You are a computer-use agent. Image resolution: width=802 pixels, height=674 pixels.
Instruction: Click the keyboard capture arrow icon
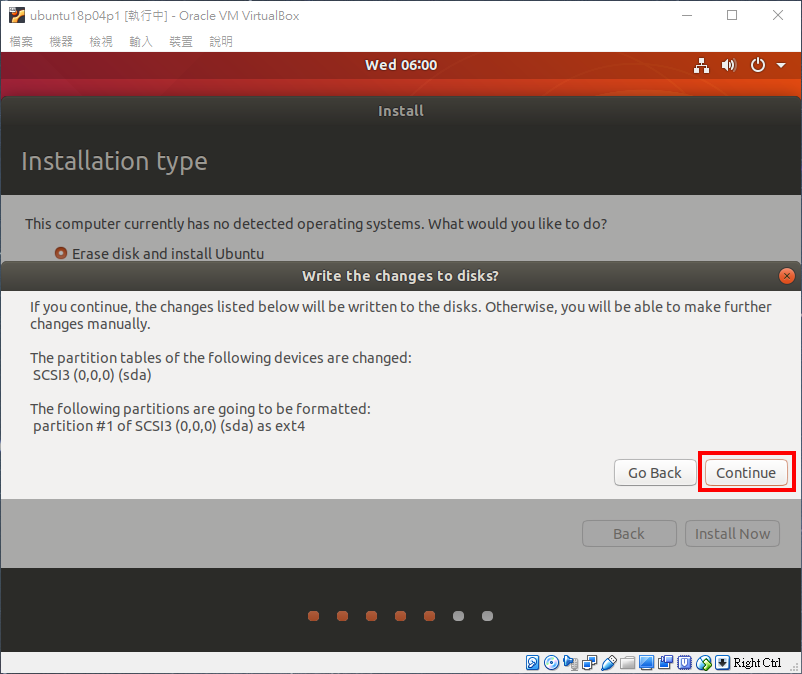[x=722, y=663]
